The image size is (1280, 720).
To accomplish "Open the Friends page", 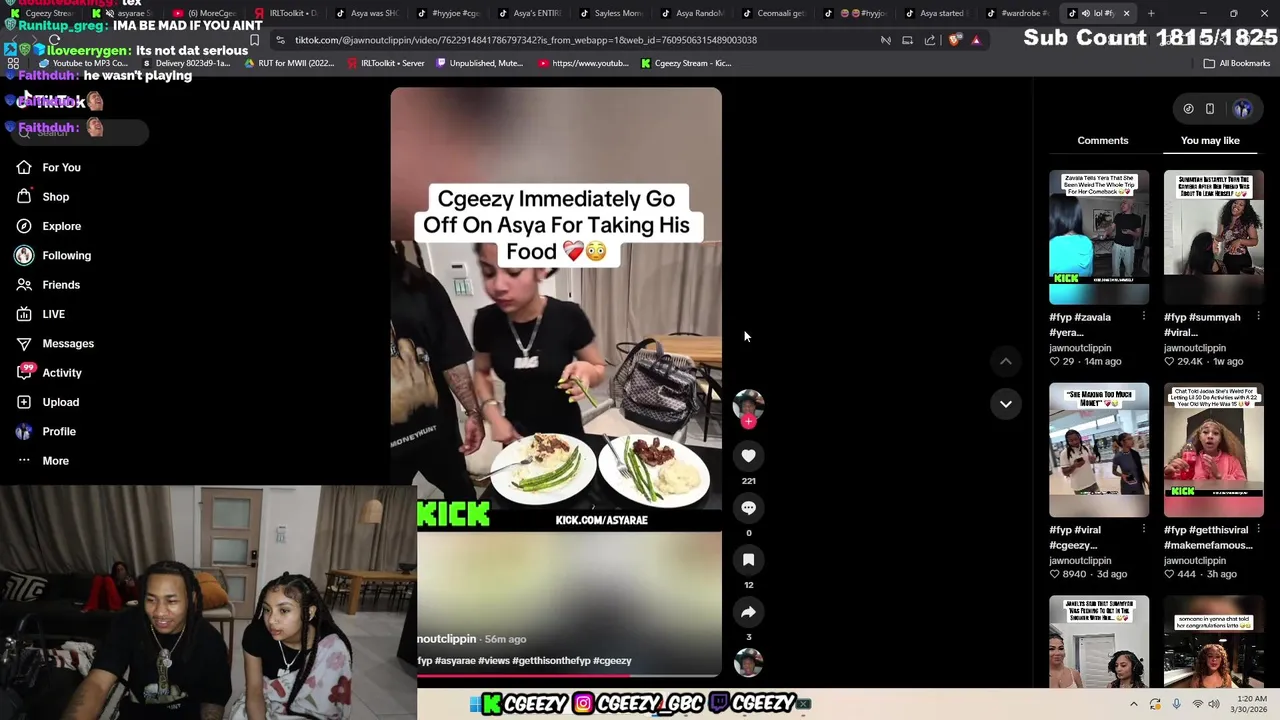I will click(x=48, y=285).
